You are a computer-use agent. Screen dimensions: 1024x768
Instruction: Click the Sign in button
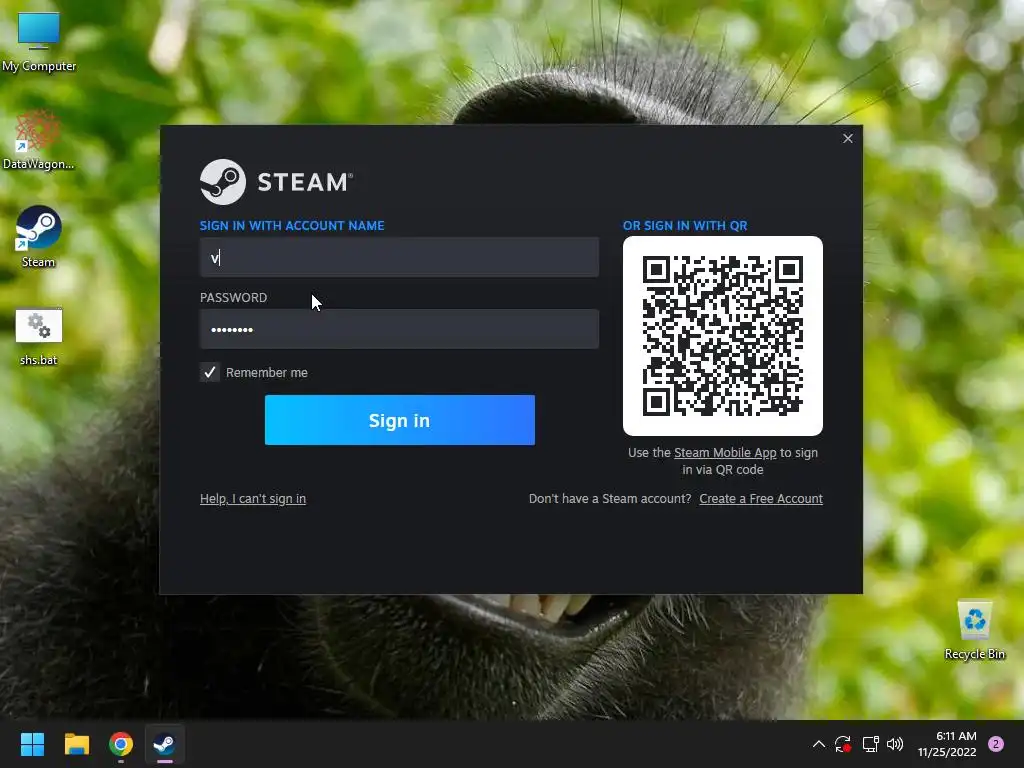[x=400, y=420]
